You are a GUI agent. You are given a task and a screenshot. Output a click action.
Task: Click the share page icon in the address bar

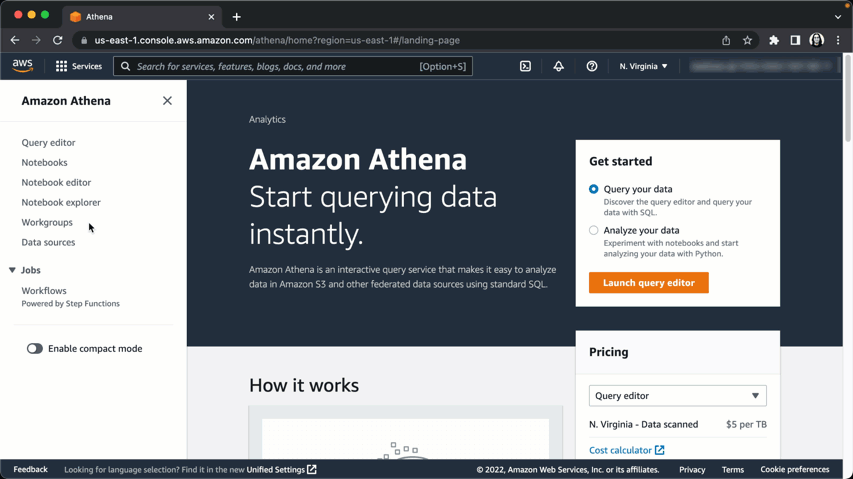(726, 40)
